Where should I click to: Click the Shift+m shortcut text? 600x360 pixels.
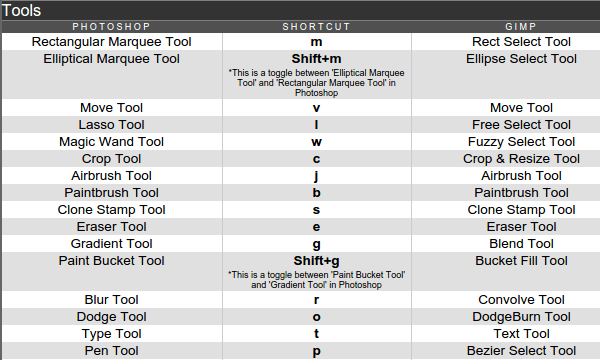pos(316,59)
